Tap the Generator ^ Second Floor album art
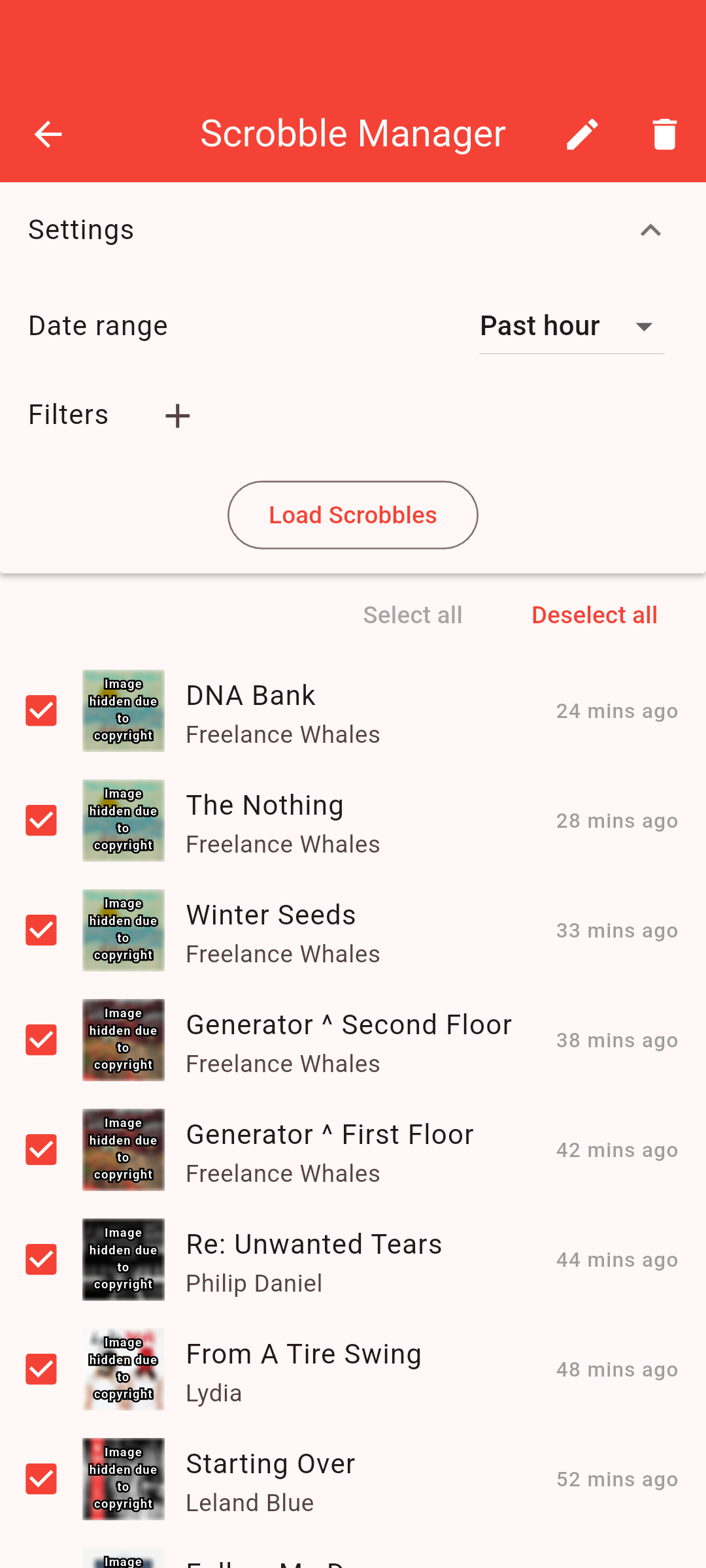Viewport: 706px width, 1568px height. [124, 1040]
